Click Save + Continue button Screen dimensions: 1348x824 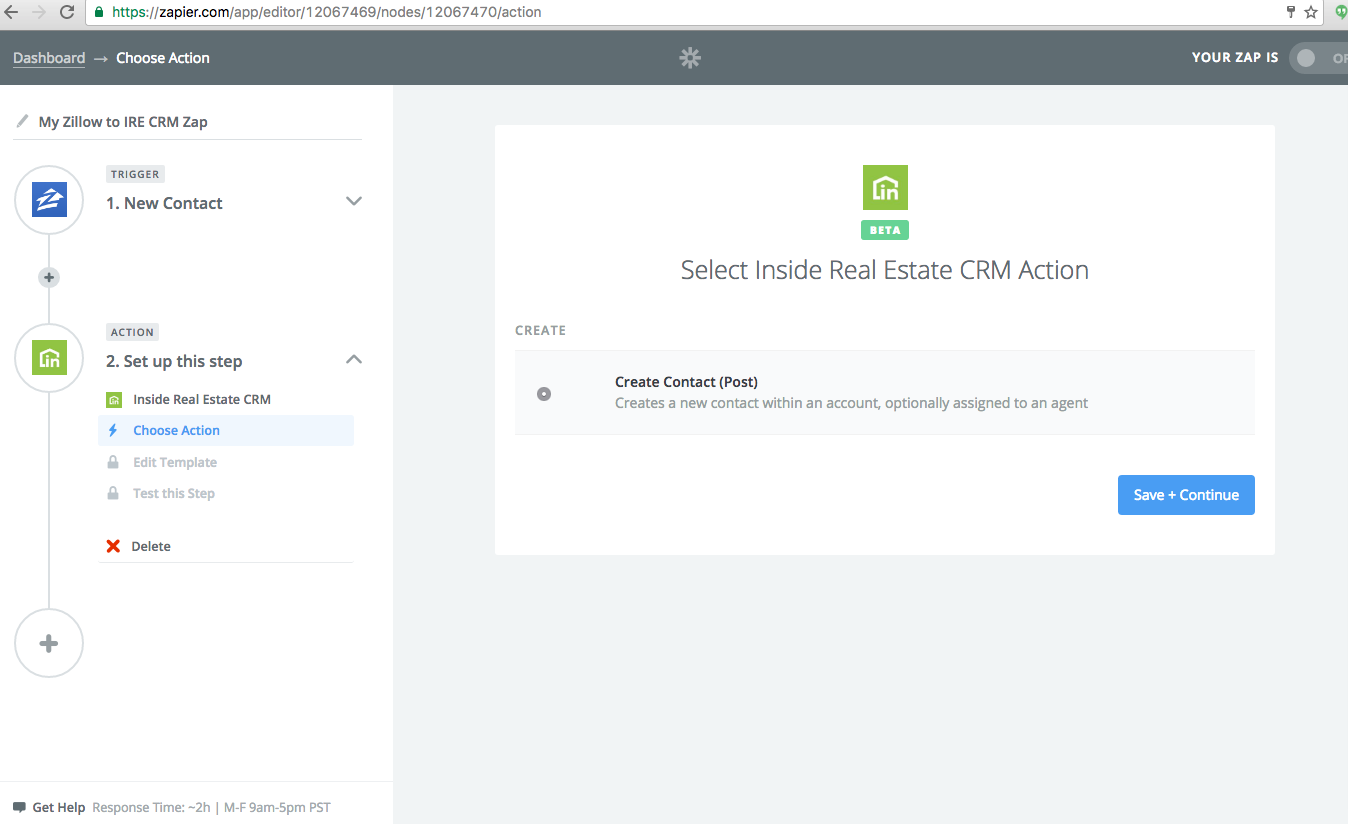click(x=1186, y=495)
